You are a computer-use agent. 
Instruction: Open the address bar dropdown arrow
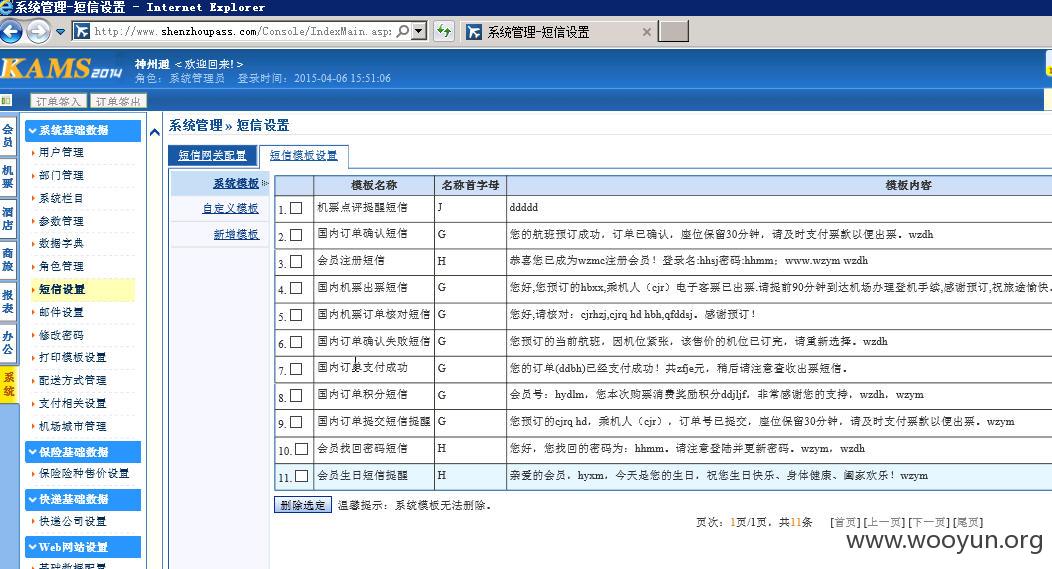(419, 31)
